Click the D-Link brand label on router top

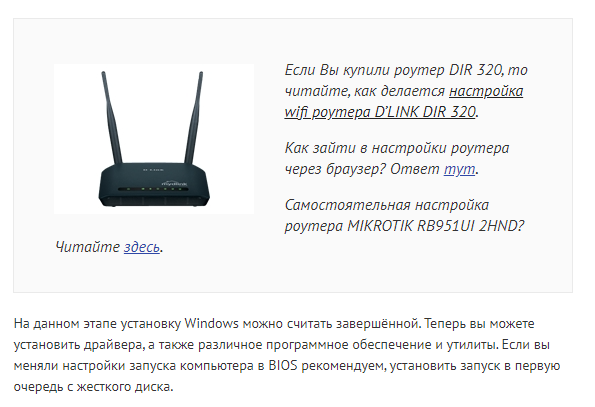[154, 170]
